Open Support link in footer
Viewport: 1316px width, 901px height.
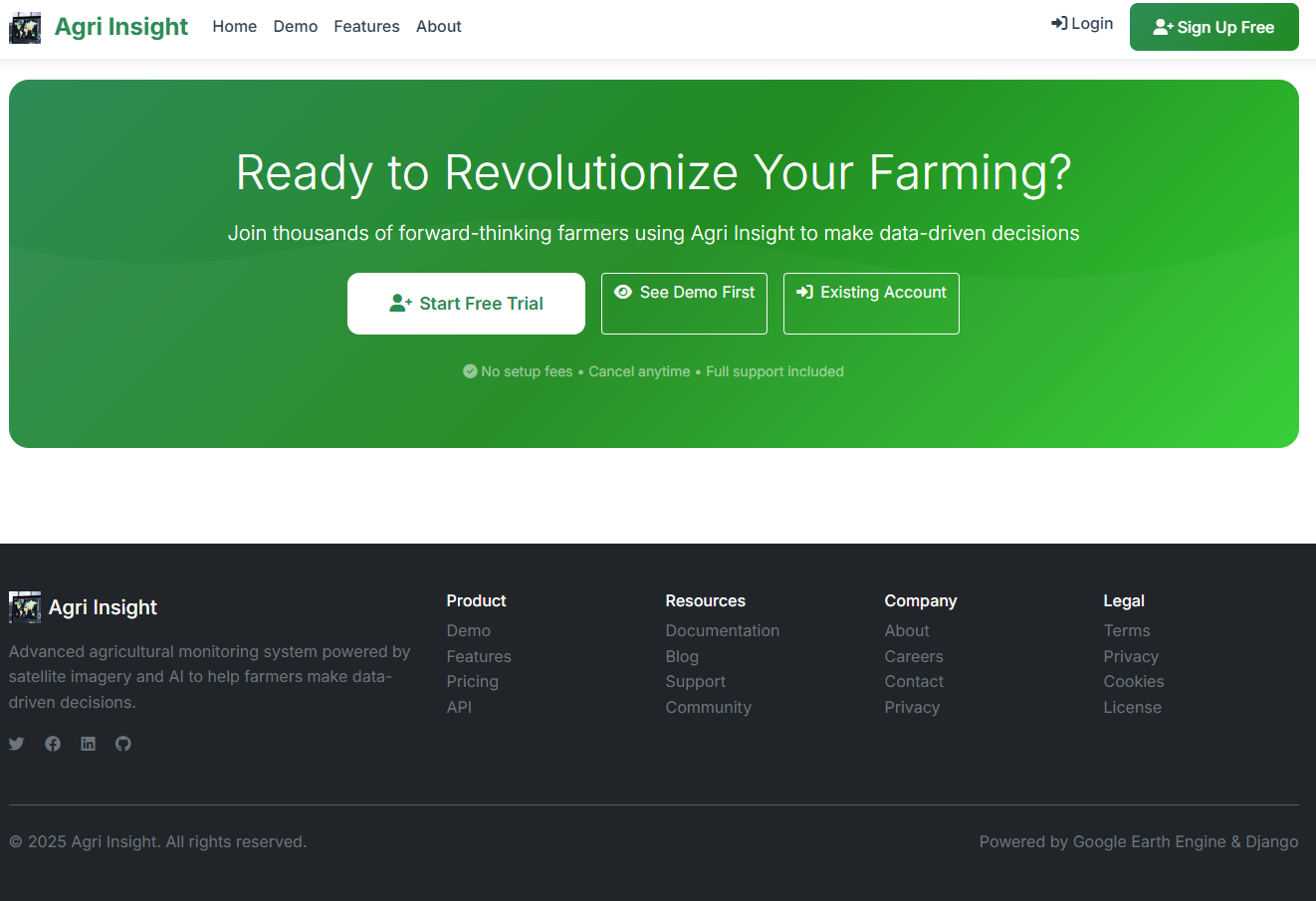[696, 682]
